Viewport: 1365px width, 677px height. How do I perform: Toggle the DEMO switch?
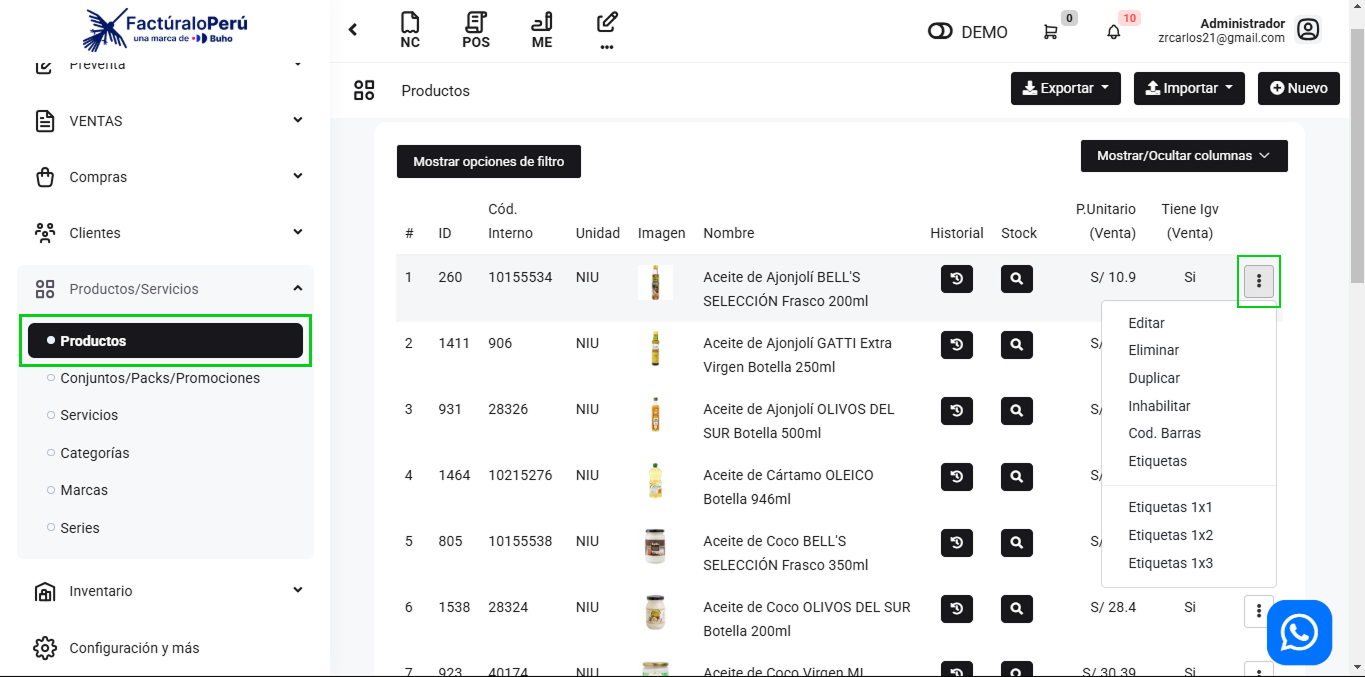[940, 32]
